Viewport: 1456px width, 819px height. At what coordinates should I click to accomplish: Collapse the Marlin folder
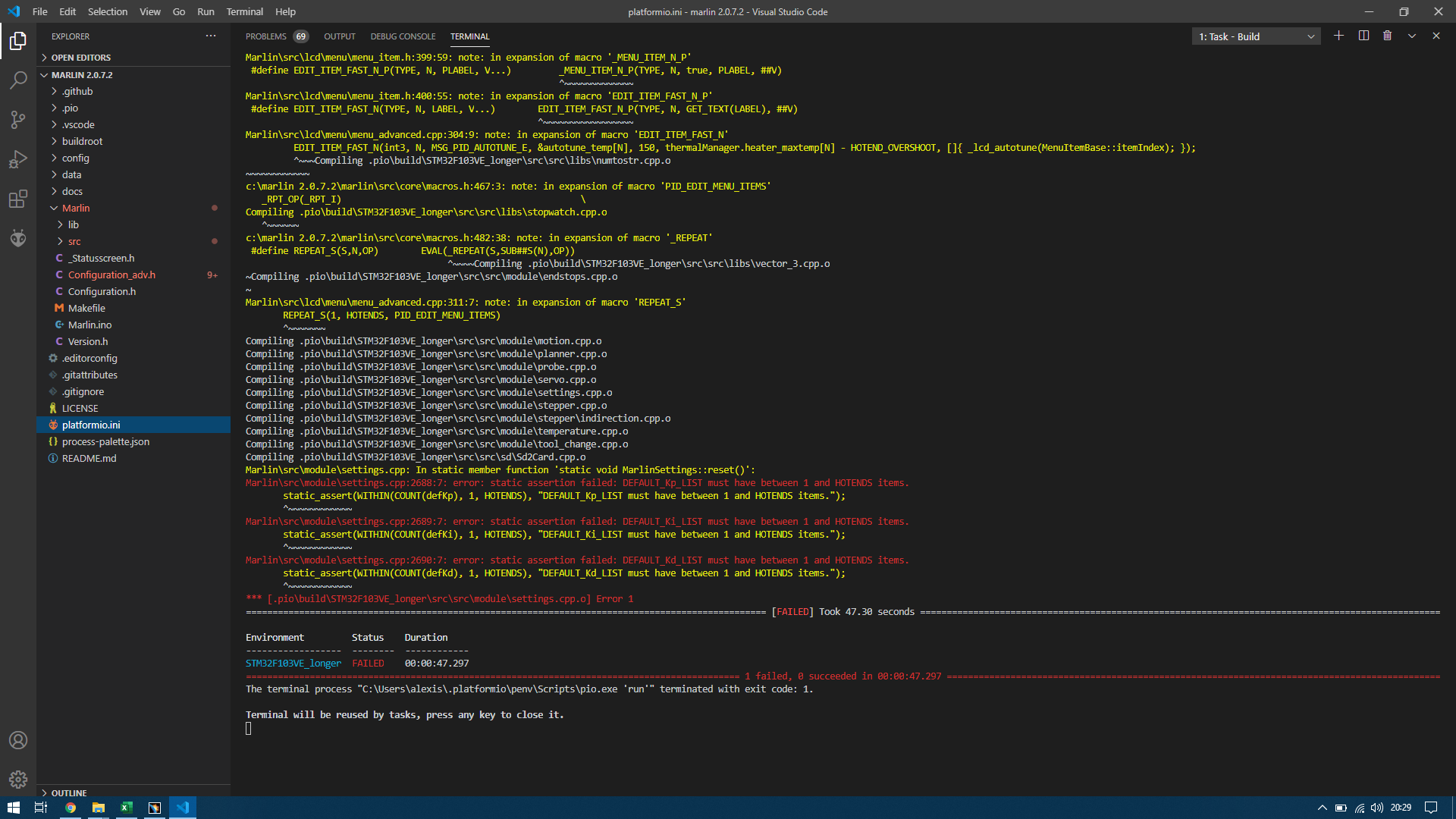pos(133,208)
